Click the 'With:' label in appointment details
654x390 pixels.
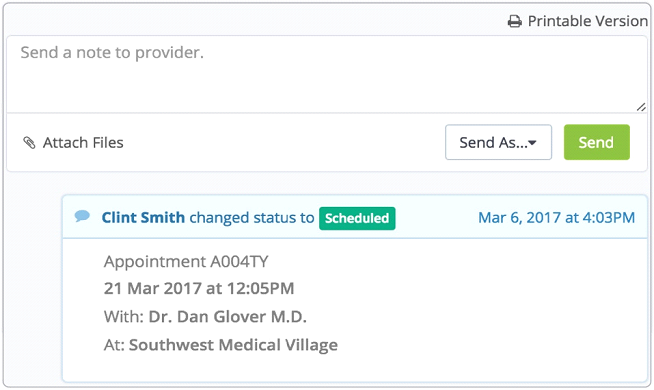click(124, 317)
